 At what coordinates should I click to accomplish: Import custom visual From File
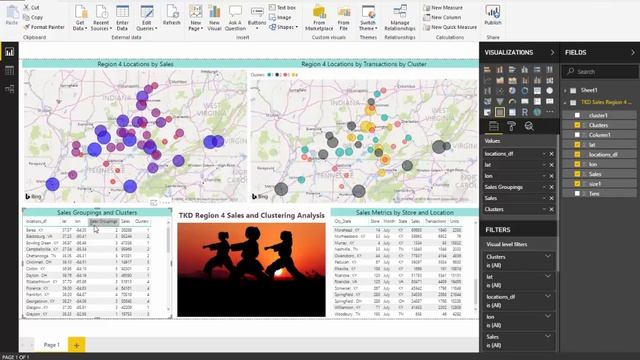coord(344,18)
